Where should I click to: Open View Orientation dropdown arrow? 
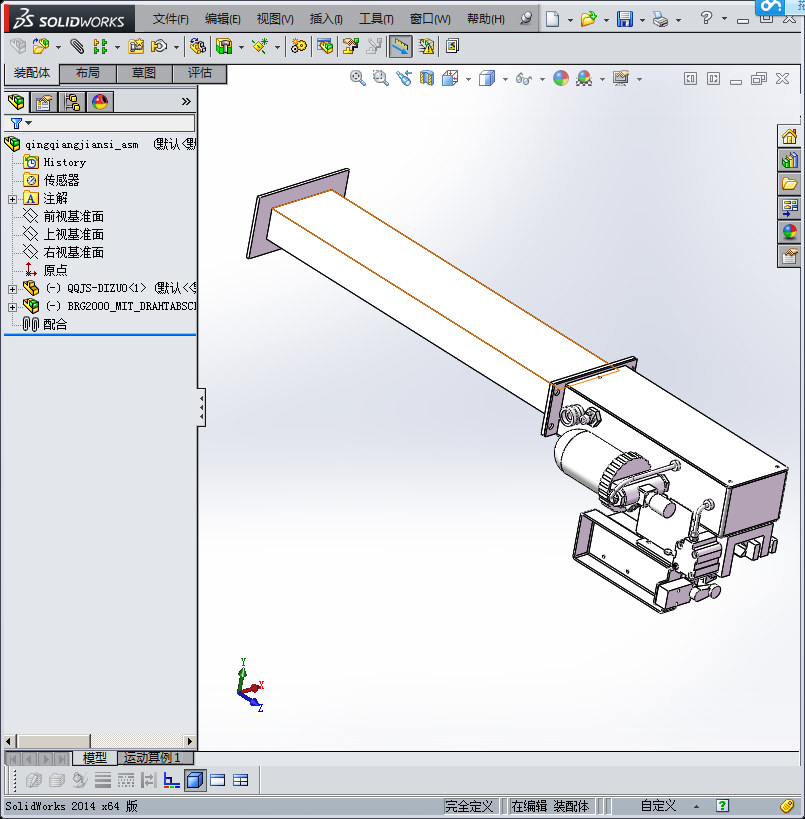point(468,79)
